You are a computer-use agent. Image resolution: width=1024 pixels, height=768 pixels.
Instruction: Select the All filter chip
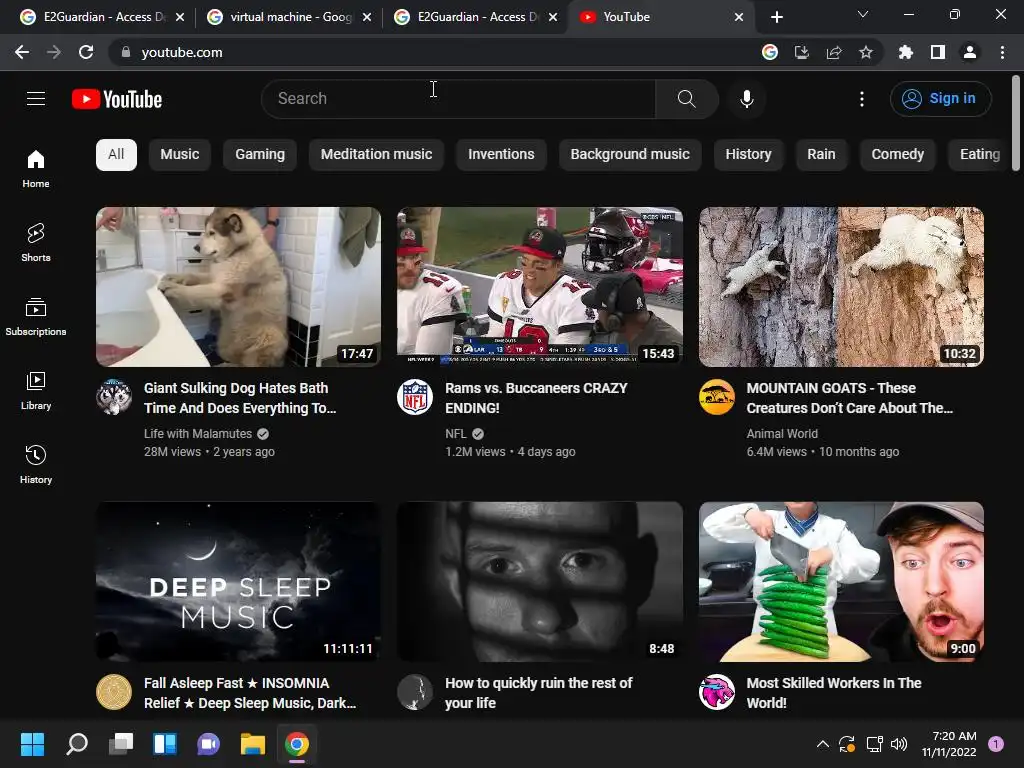(116, 155)
